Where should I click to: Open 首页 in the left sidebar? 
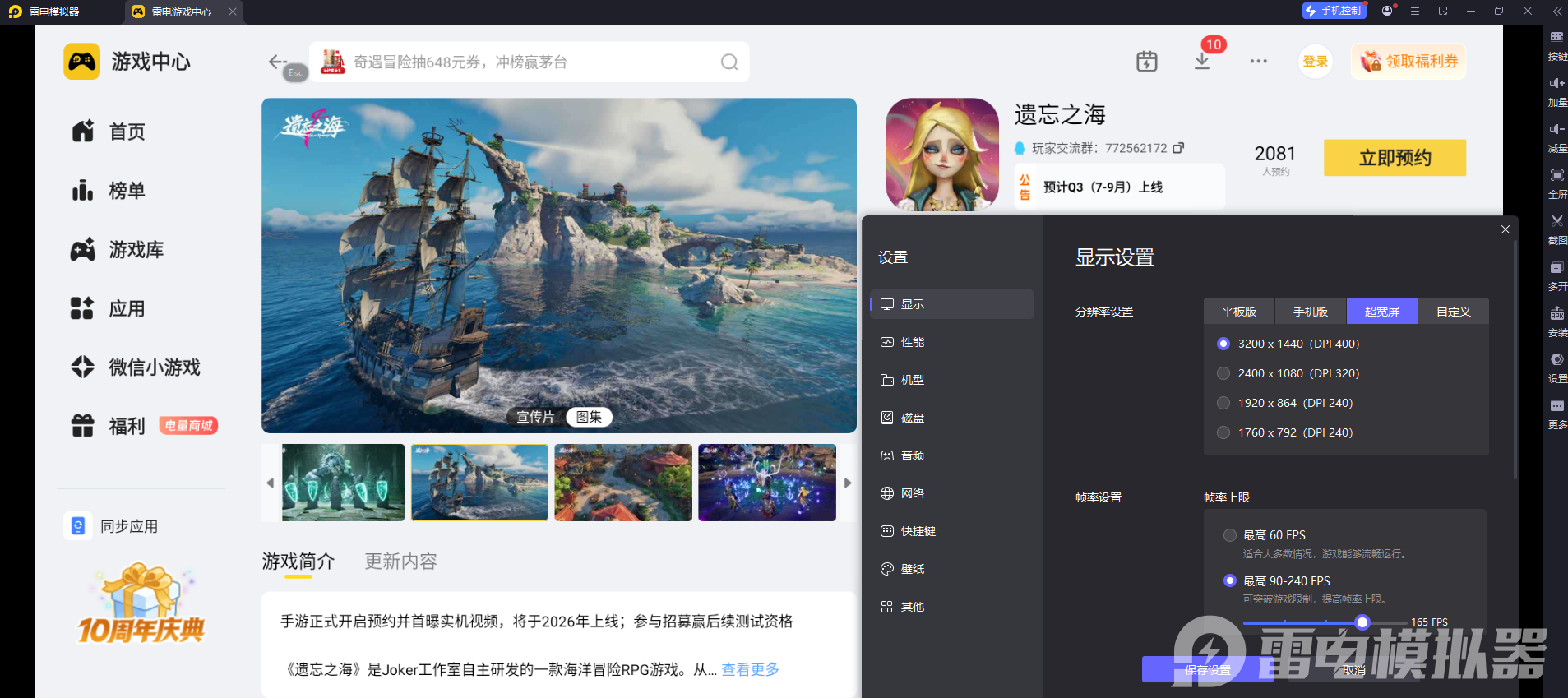109,132
